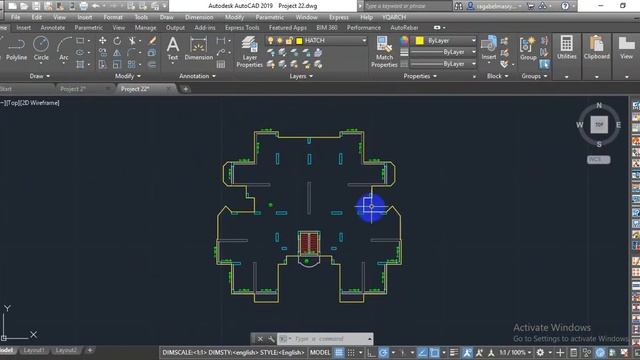This screenshot has height=360, width=640.
Task: Toggle snap mode in status bar
Action: (x=351, y=352)
